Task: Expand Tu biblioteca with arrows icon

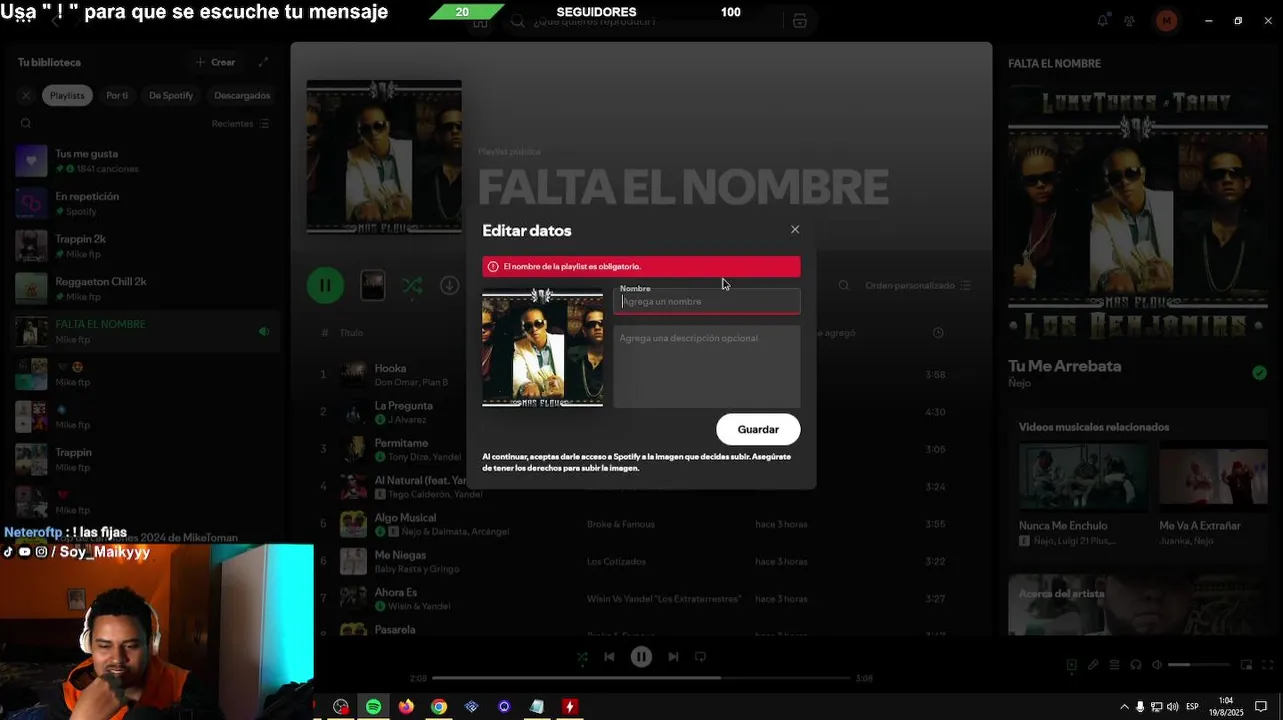Action: 263,62
